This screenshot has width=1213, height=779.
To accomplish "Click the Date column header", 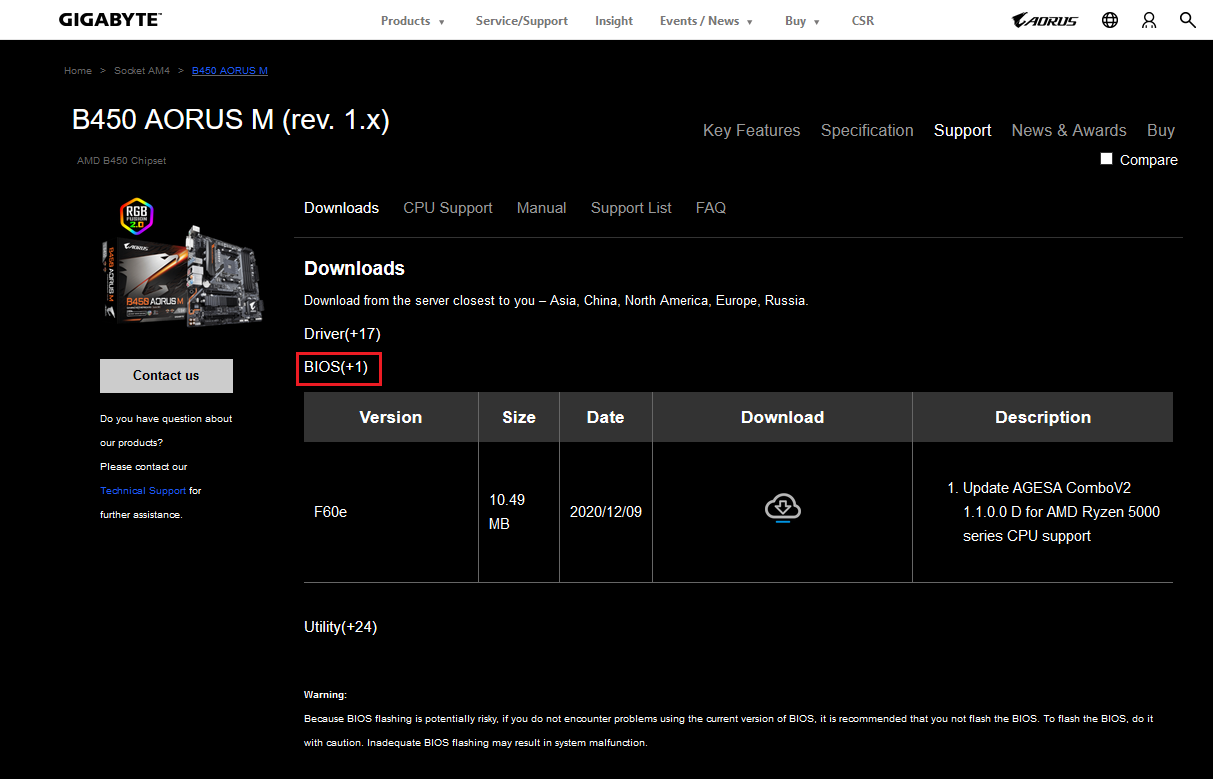I will 606,417.
